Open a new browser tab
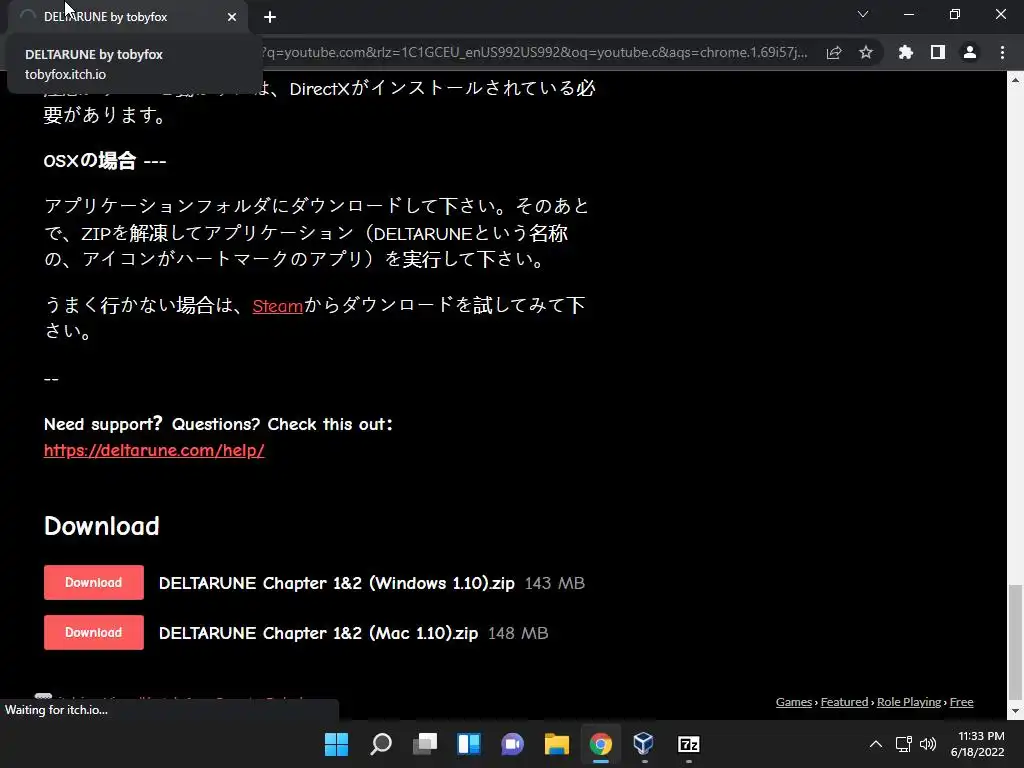Viewport: 1024px width, 768px height. (x=270, y=17)
